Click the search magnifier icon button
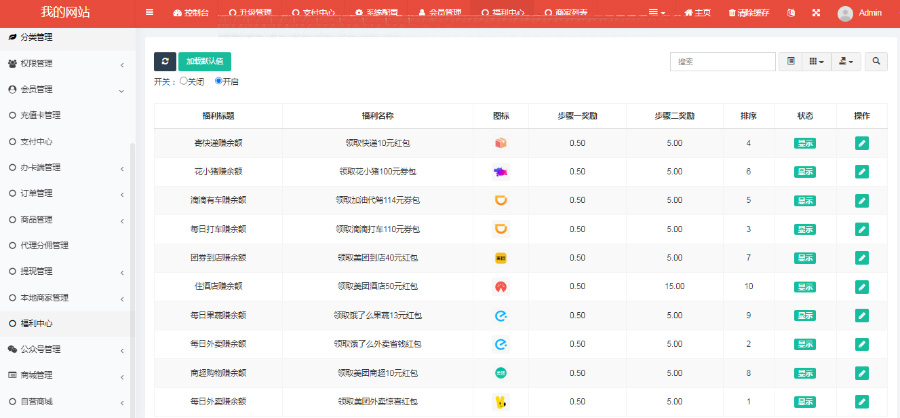Image resolution: width=900 pixels, height=418 pixels. point(876,61)
